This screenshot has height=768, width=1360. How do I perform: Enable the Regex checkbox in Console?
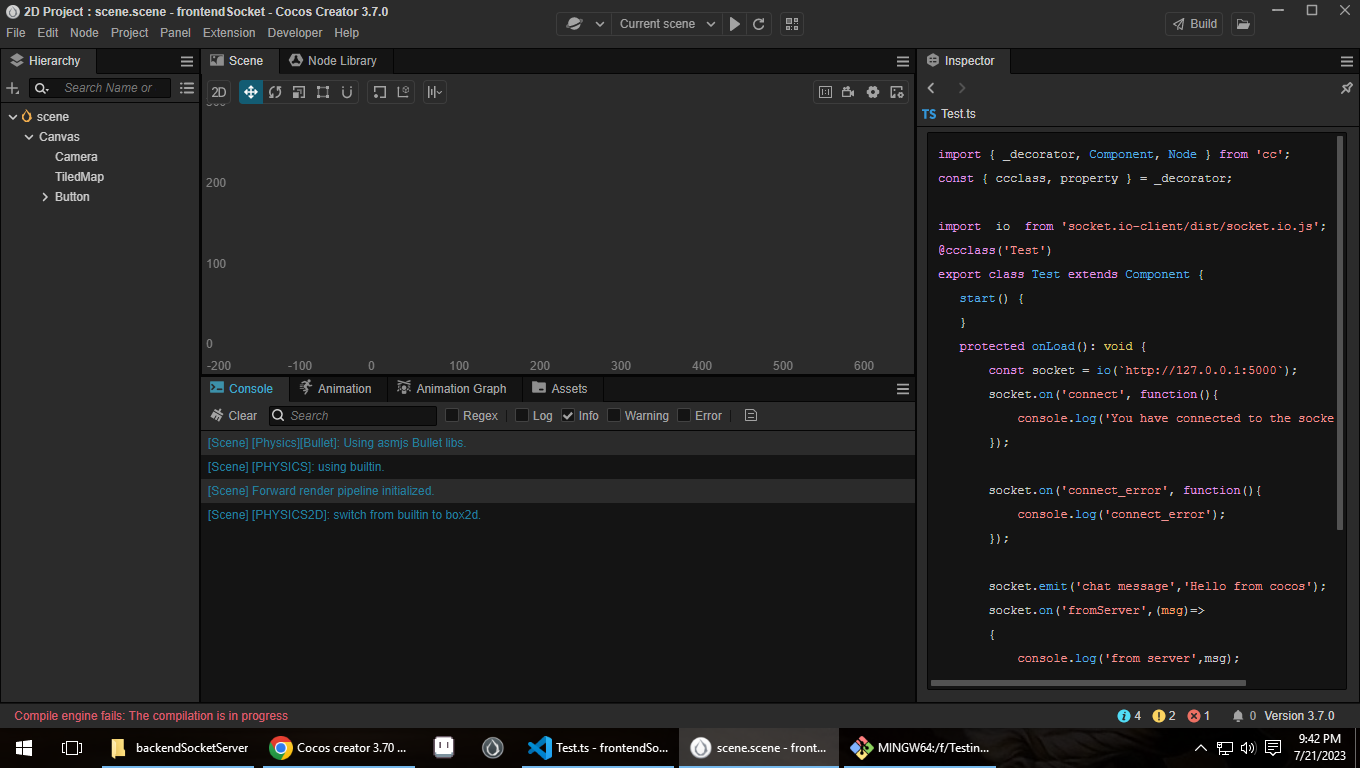452,416
